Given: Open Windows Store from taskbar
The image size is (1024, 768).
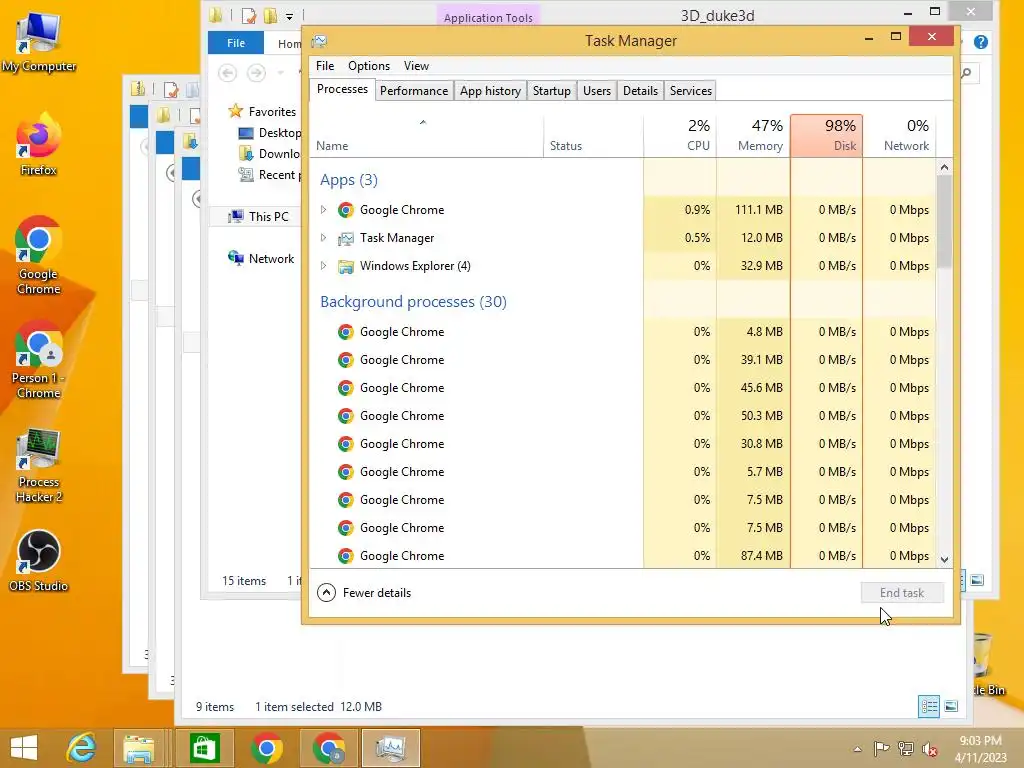Looking at the screenshot, I should tap(204, 748).
